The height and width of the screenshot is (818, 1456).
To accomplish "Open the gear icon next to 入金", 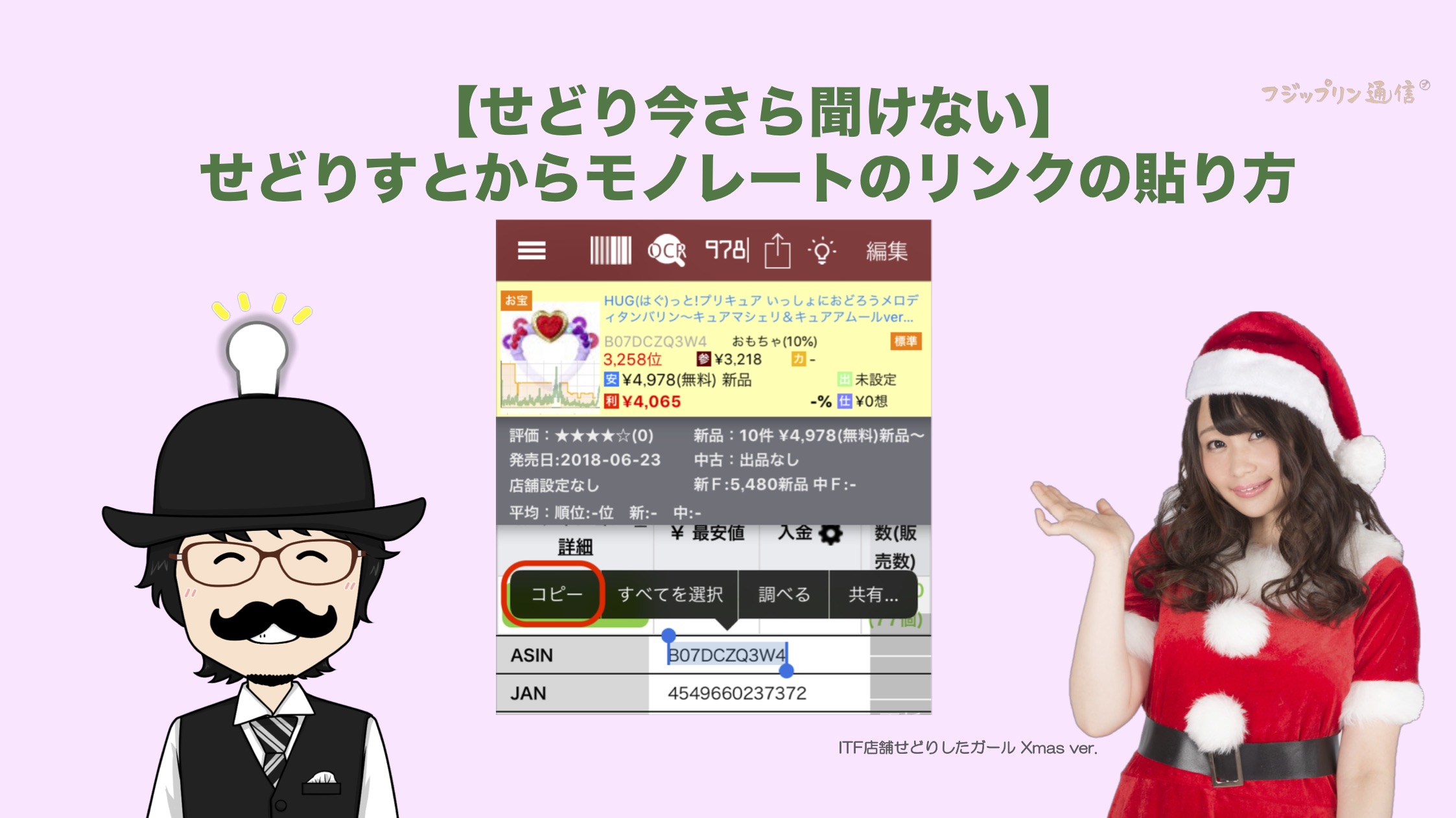I will click(830, 534).
